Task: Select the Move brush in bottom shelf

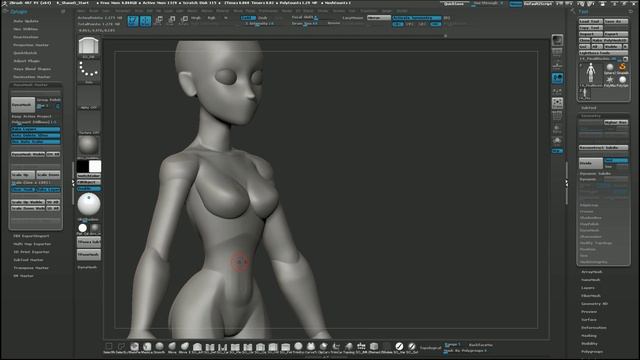Action: pyautogui.click(x=172, y=348)
